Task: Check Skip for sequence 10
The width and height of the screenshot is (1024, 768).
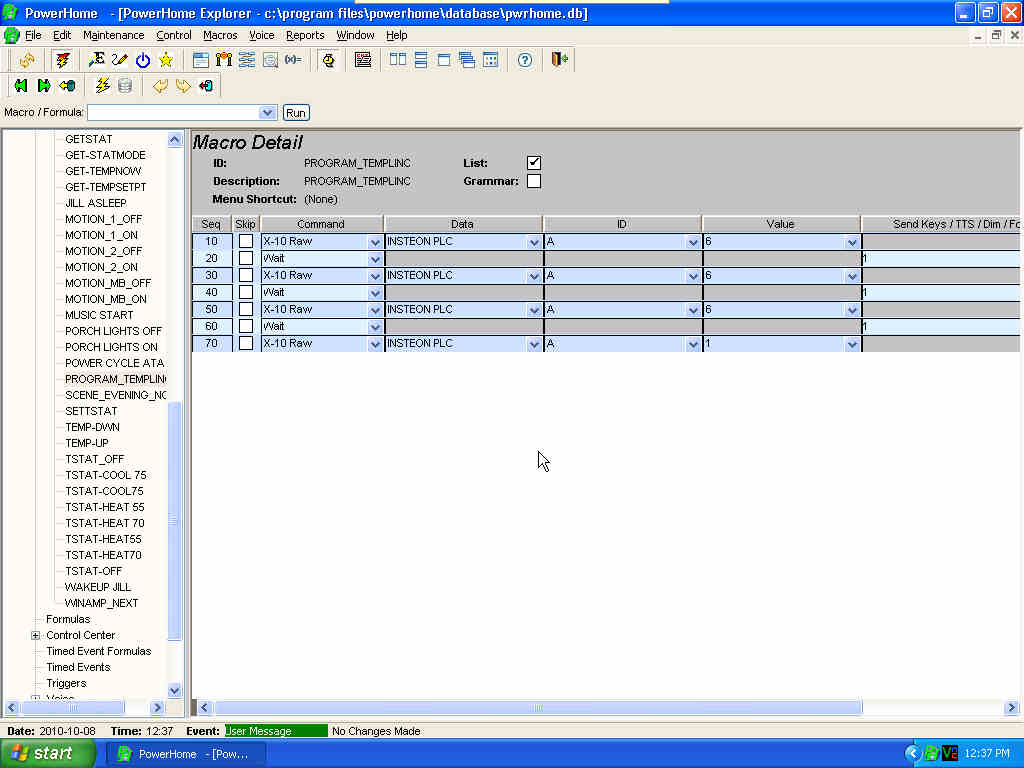Action: click(x=246, y=241)
